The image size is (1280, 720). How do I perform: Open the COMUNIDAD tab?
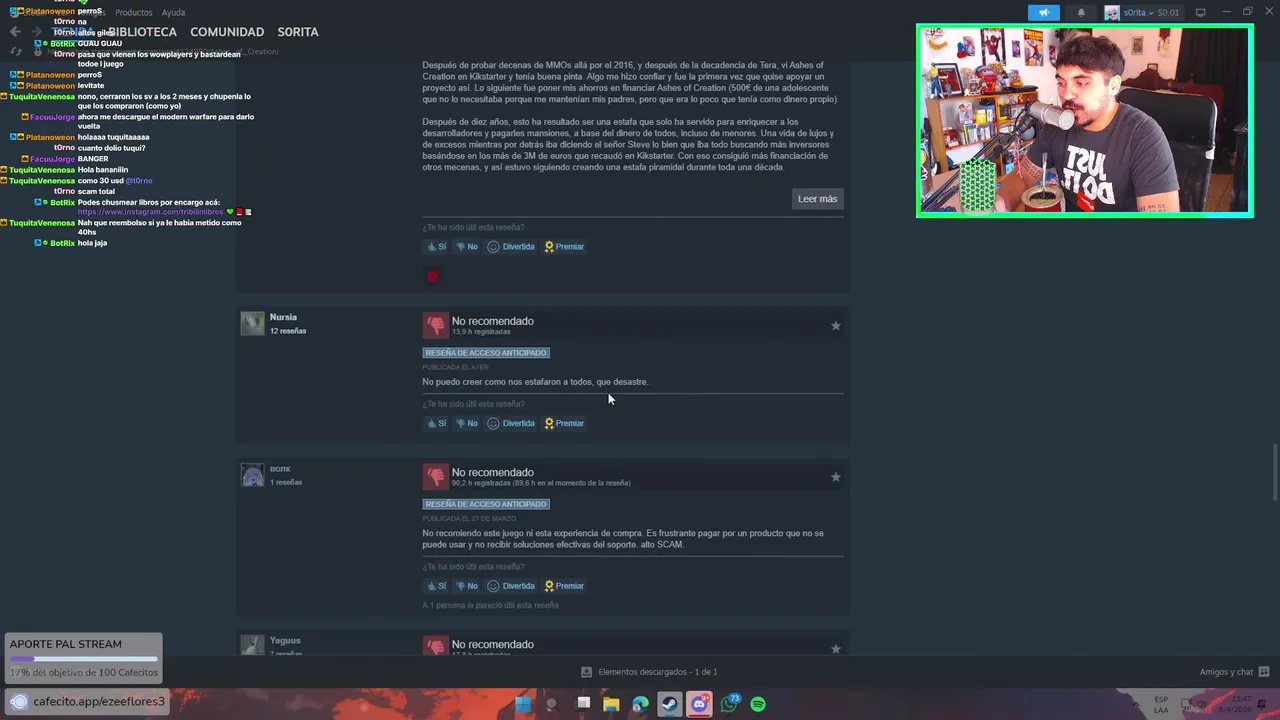tap(227, 32)
